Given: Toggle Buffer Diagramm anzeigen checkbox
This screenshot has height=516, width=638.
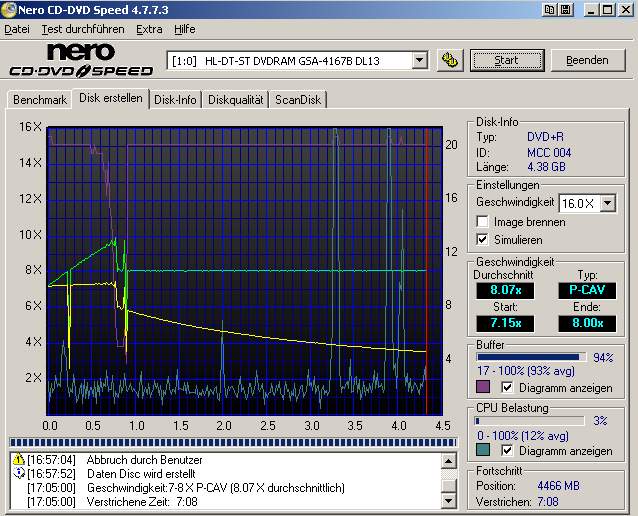Looking at the screenshot, I should pyautogui.click(x=507, y=387).
